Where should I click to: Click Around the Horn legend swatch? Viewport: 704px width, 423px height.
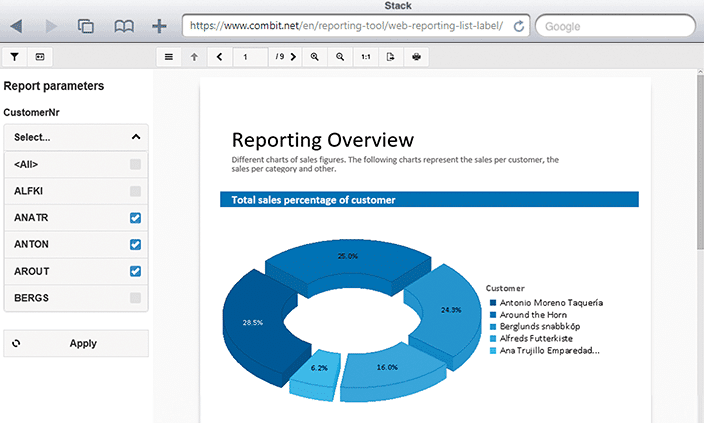click(x=493, y=315)
